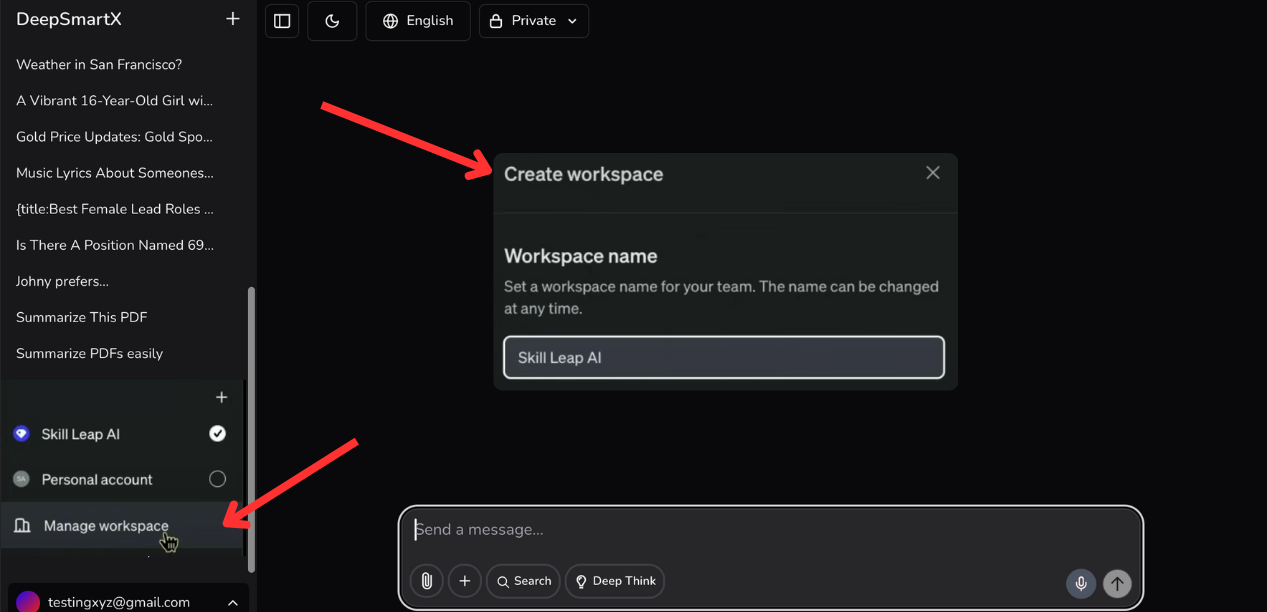Toggle the sidebar panel icon
Image resolution: width=1267 pixels, height=612 pixels.
[282, 21]
